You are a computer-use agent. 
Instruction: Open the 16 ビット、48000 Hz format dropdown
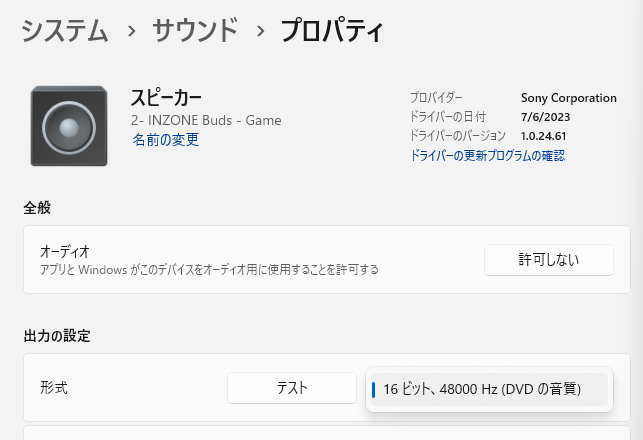pos(488,389)
